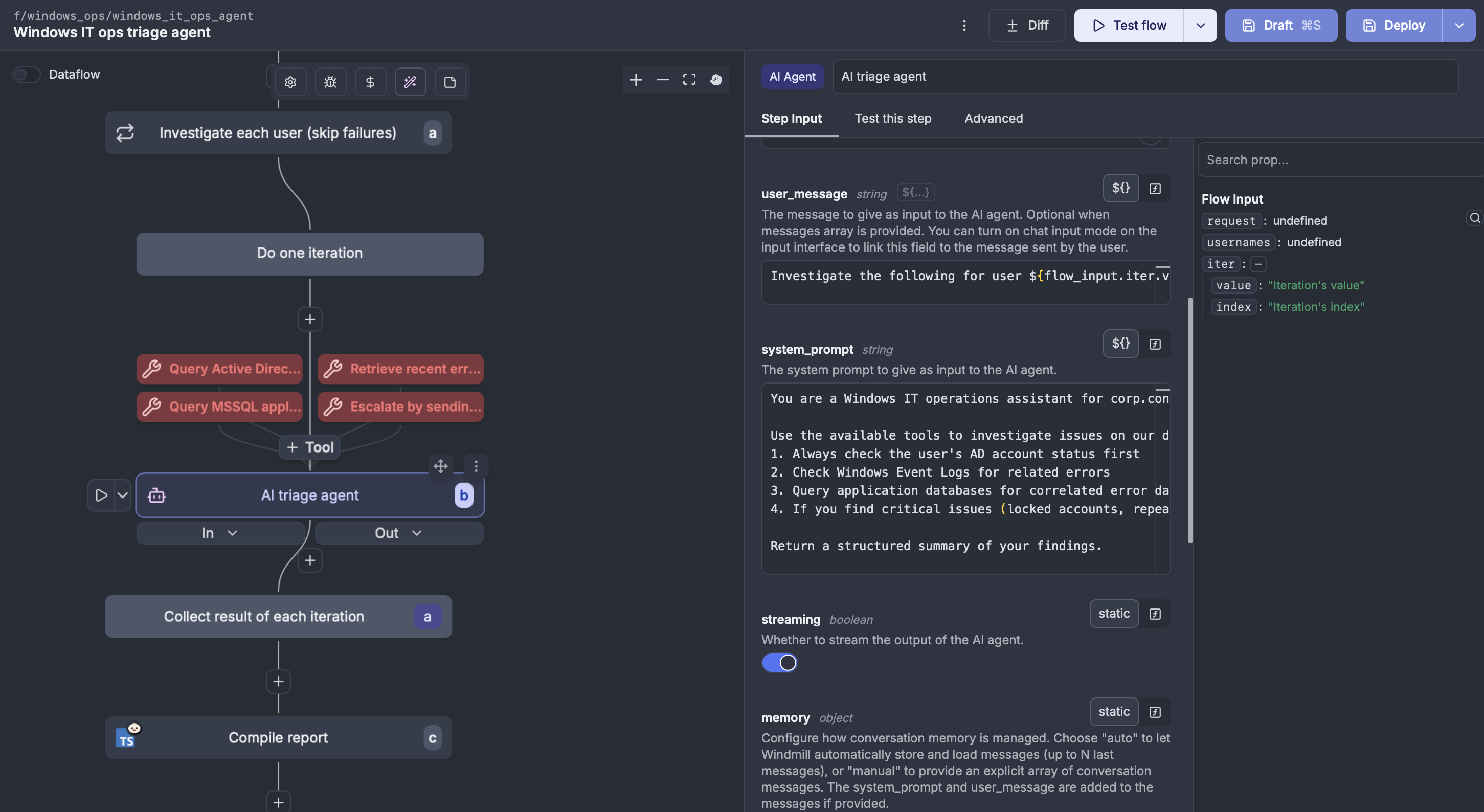Click the kebab menu on AI triage agent node
Image resolution: width=1484 pixels, height=812 pixels.
click(x=477, y=466)
